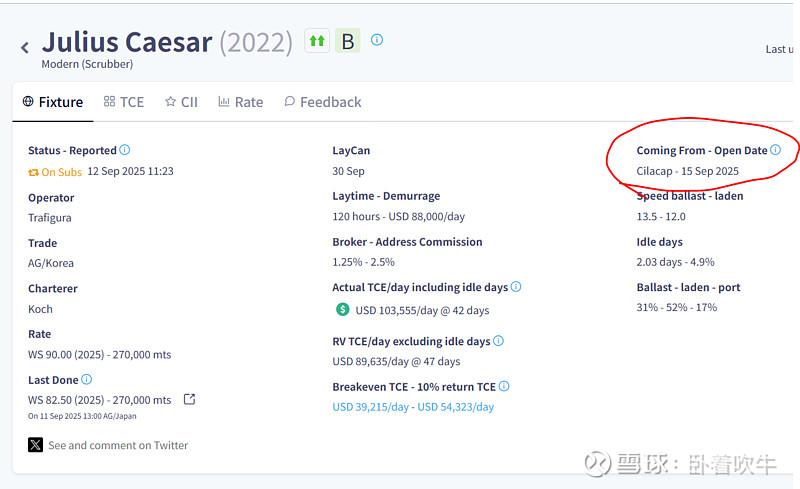800x489 pixels.
Task: Click the speed value 13.5 - 12.0
Action: click(x=661, y=216)
